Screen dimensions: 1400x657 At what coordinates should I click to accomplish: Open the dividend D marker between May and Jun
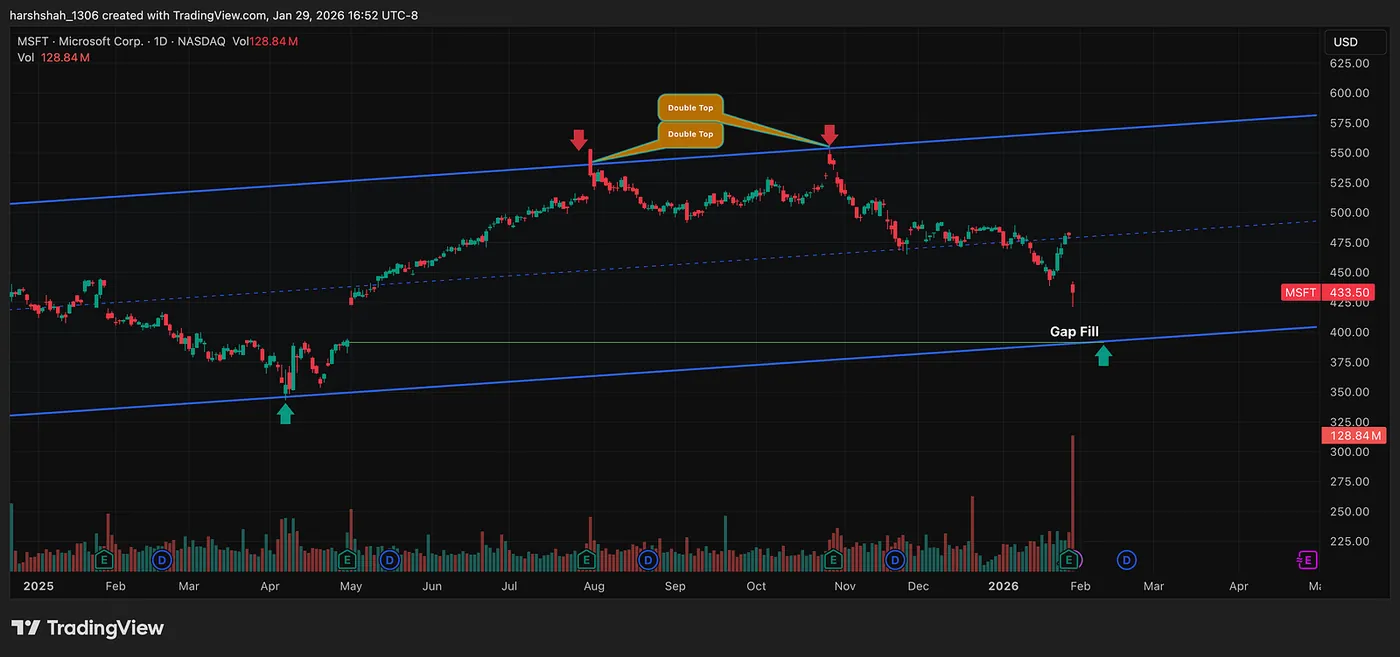tap(390, 559)
